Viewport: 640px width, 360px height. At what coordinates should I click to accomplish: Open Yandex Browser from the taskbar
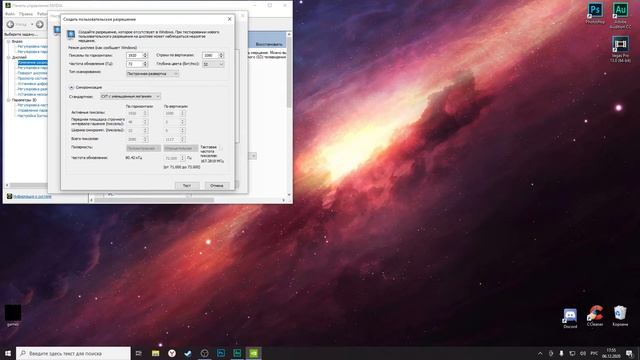[x=172, y=353]
